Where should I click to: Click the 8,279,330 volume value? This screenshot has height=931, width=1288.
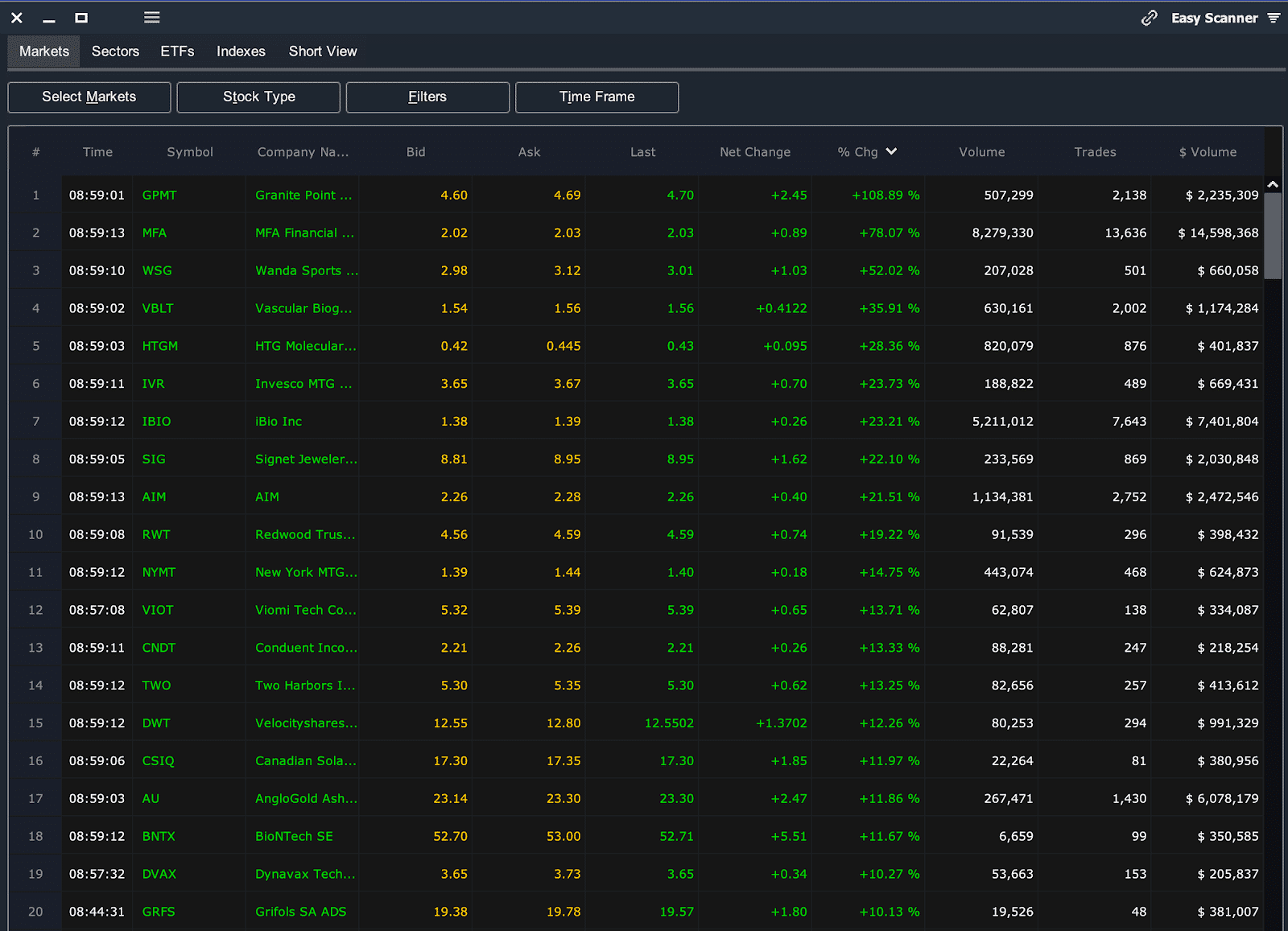click(1002, 233)
